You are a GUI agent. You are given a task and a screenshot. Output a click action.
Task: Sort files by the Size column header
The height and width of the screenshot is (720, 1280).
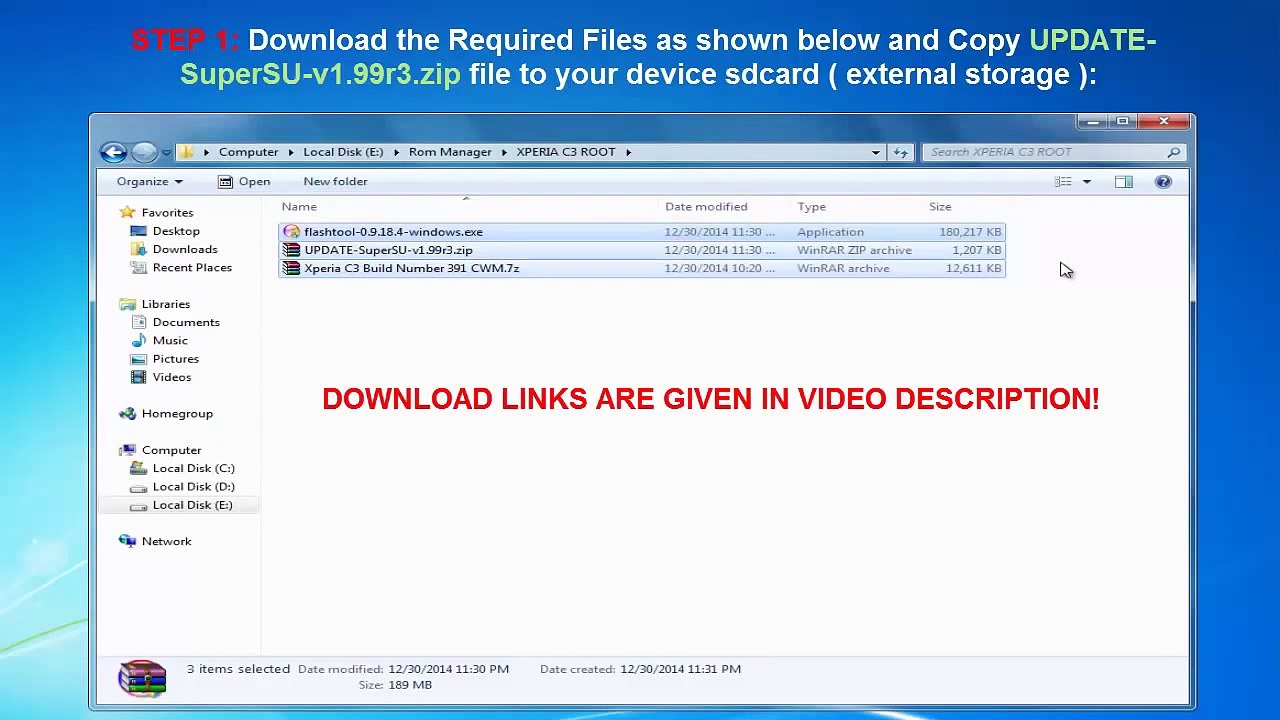coord(940,207)
